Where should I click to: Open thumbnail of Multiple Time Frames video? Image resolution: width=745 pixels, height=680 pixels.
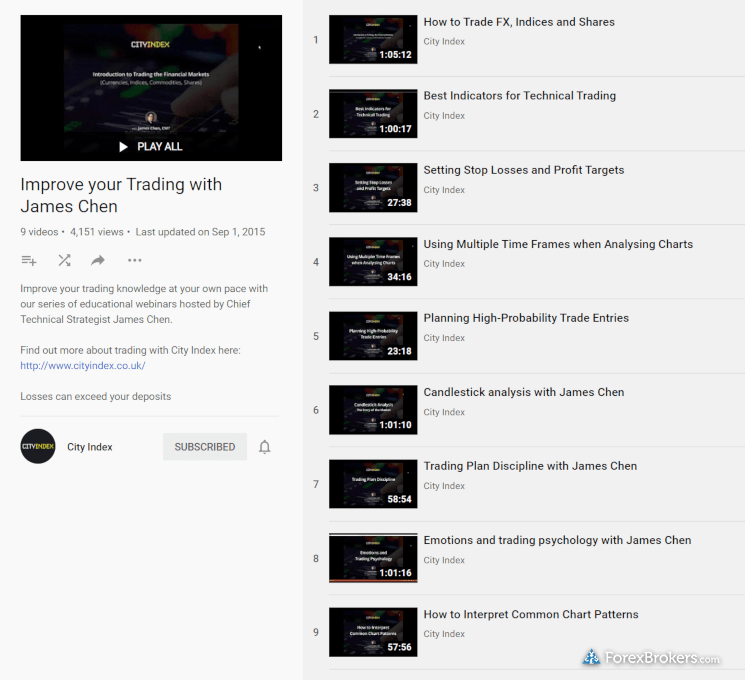coord(373,262)
